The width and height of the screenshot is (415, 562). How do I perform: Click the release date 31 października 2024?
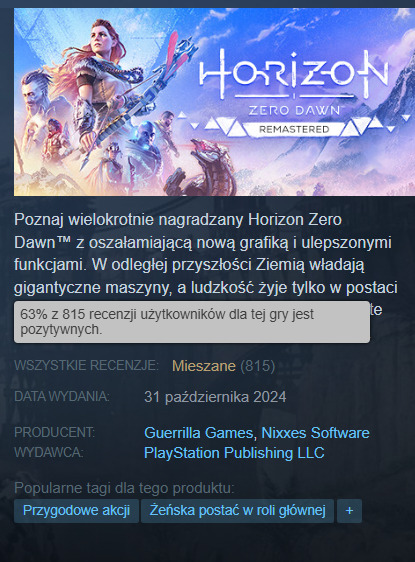(x=215, y=397)
